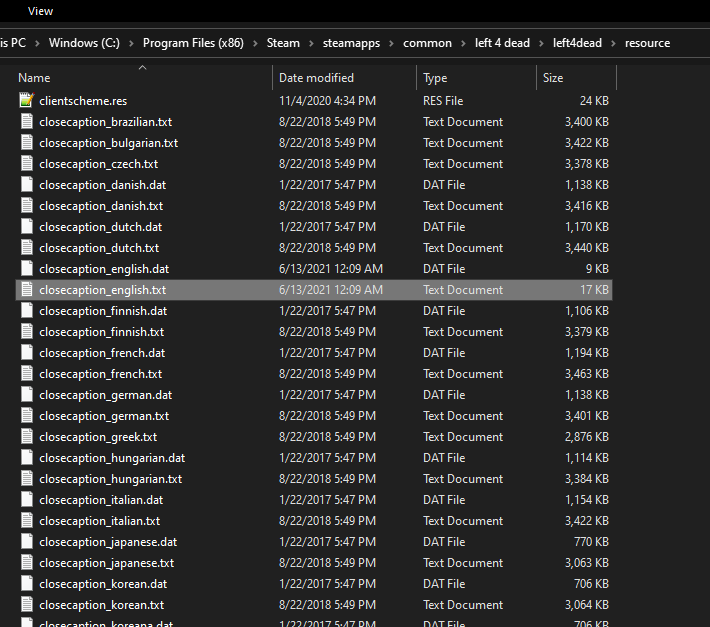Go to steamapps breadcrumb

tap(351, 43)
